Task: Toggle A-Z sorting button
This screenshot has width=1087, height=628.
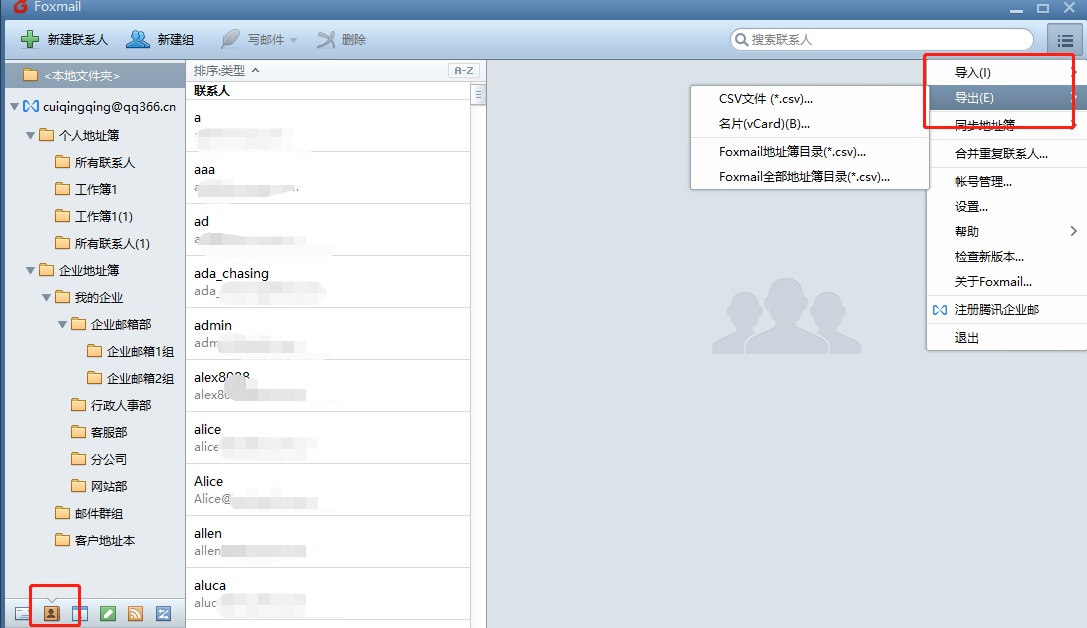Action: click(x=465, y=70)
